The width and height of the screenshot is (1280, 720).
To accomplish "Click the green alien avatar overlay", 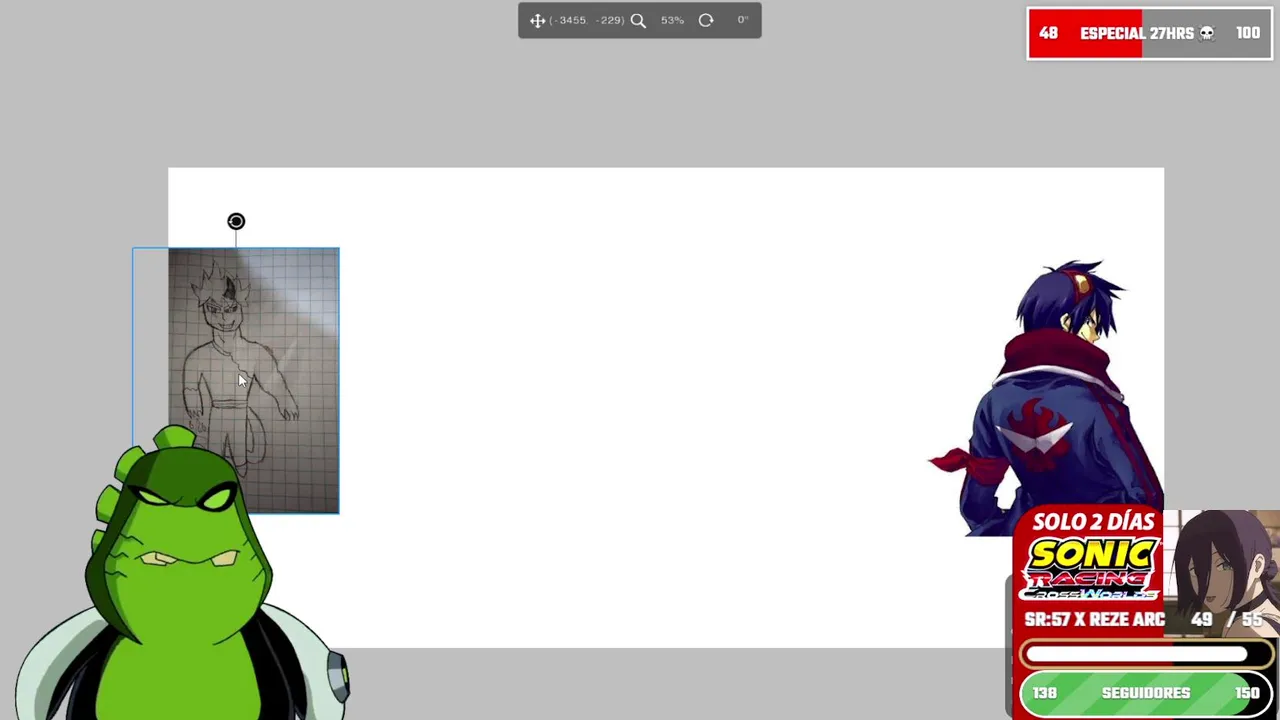I will 180,575.
